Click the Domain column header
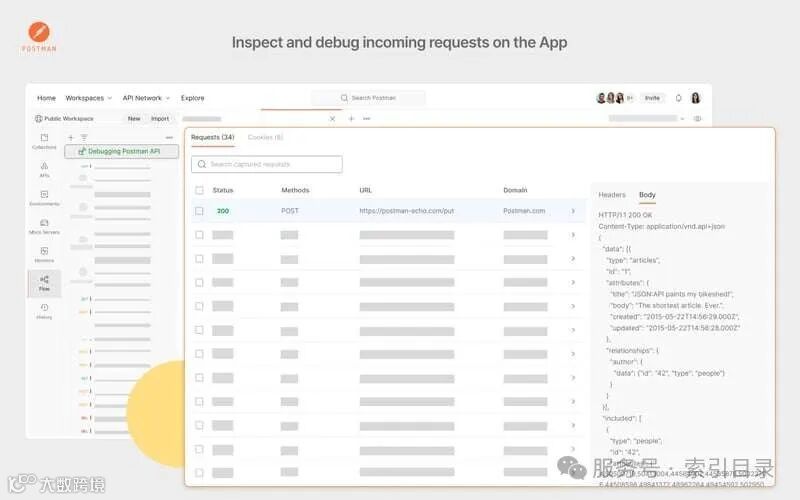Viewport: 800px width, 500px height. pyautogui.click(x=515, y=190)
